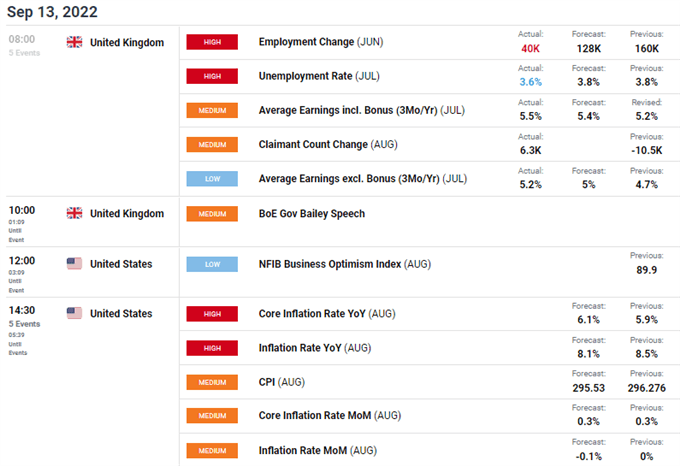Image resolution: width=680 pixels, height=466 pixels.
Task: Click United Kingdom label at 10:00
Action: [127, 213]
